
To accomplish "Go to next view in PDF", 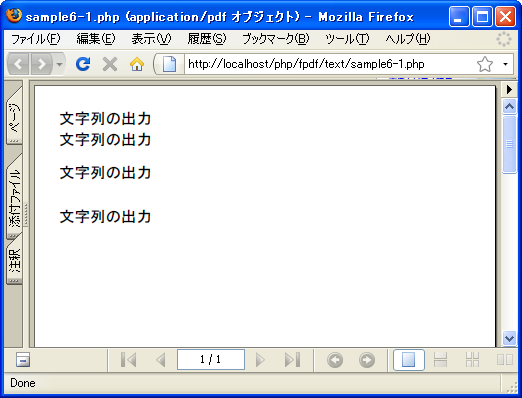I will tap(367, 360).
